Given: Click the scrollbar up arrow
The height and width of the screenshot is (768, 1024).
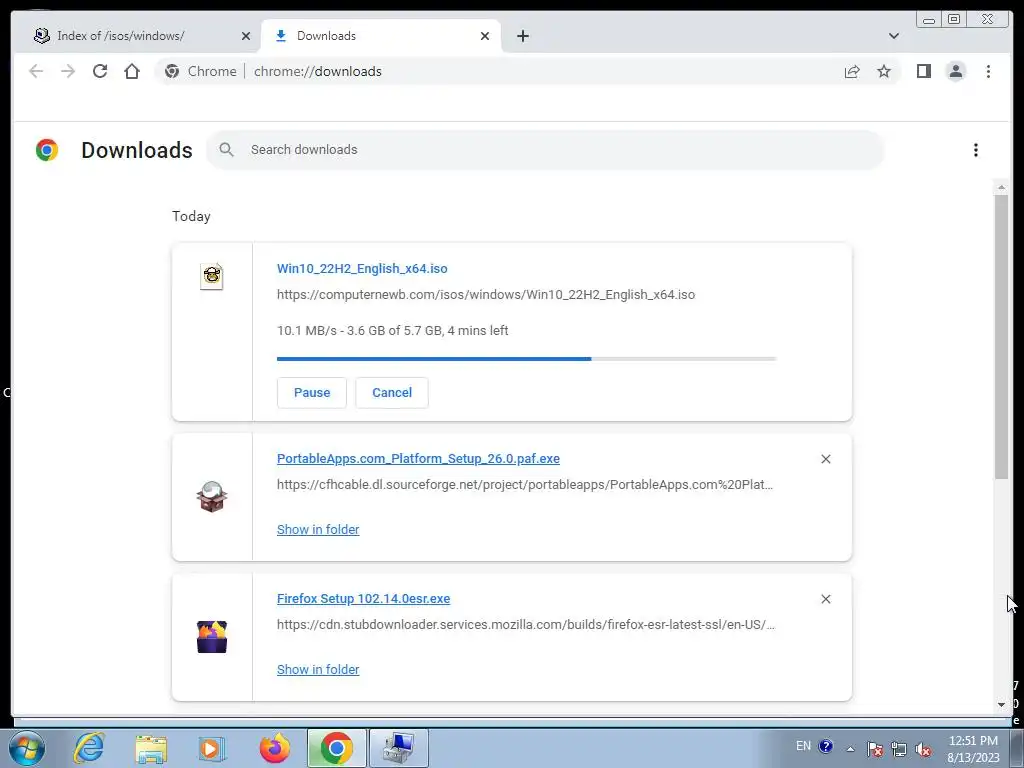Looking at the screenshot, I should [1001, 188].
